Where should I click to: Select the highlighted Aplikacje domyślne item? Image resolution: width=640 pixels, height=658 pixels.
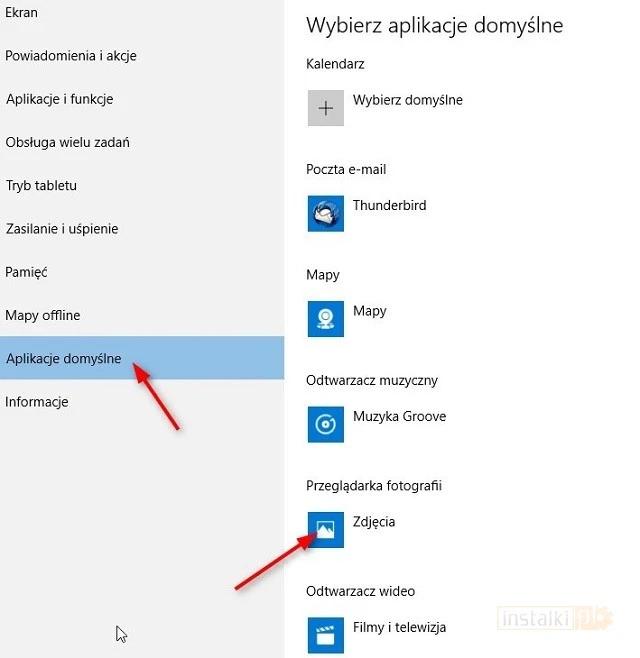pos(64,358)
